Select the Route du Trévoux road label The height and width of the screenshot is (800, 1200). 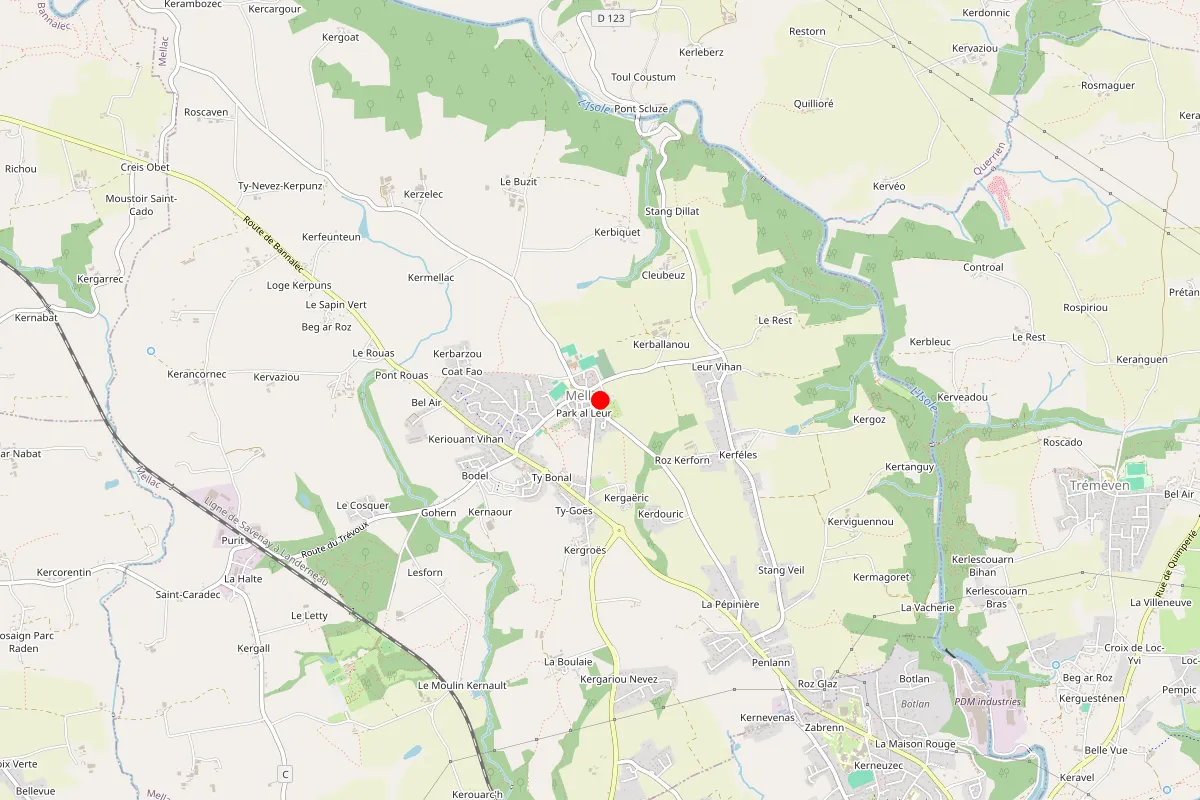pos(335,537)
